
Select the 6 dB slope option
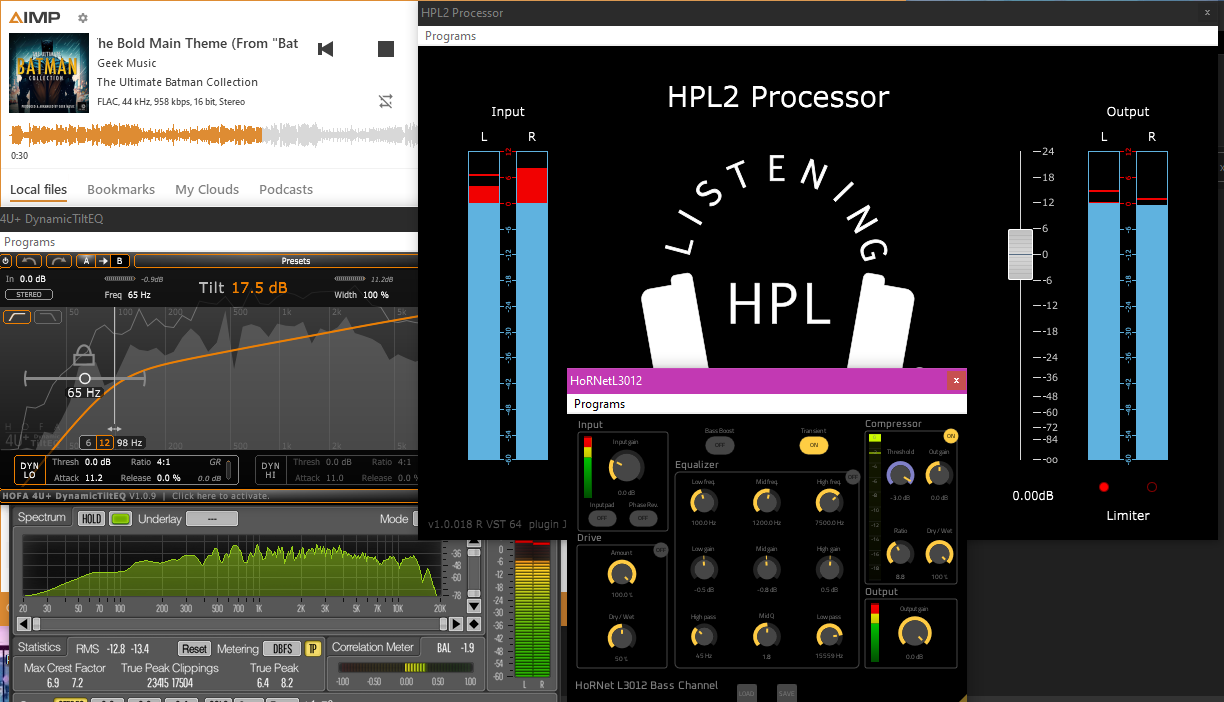[x=88, y=442]
